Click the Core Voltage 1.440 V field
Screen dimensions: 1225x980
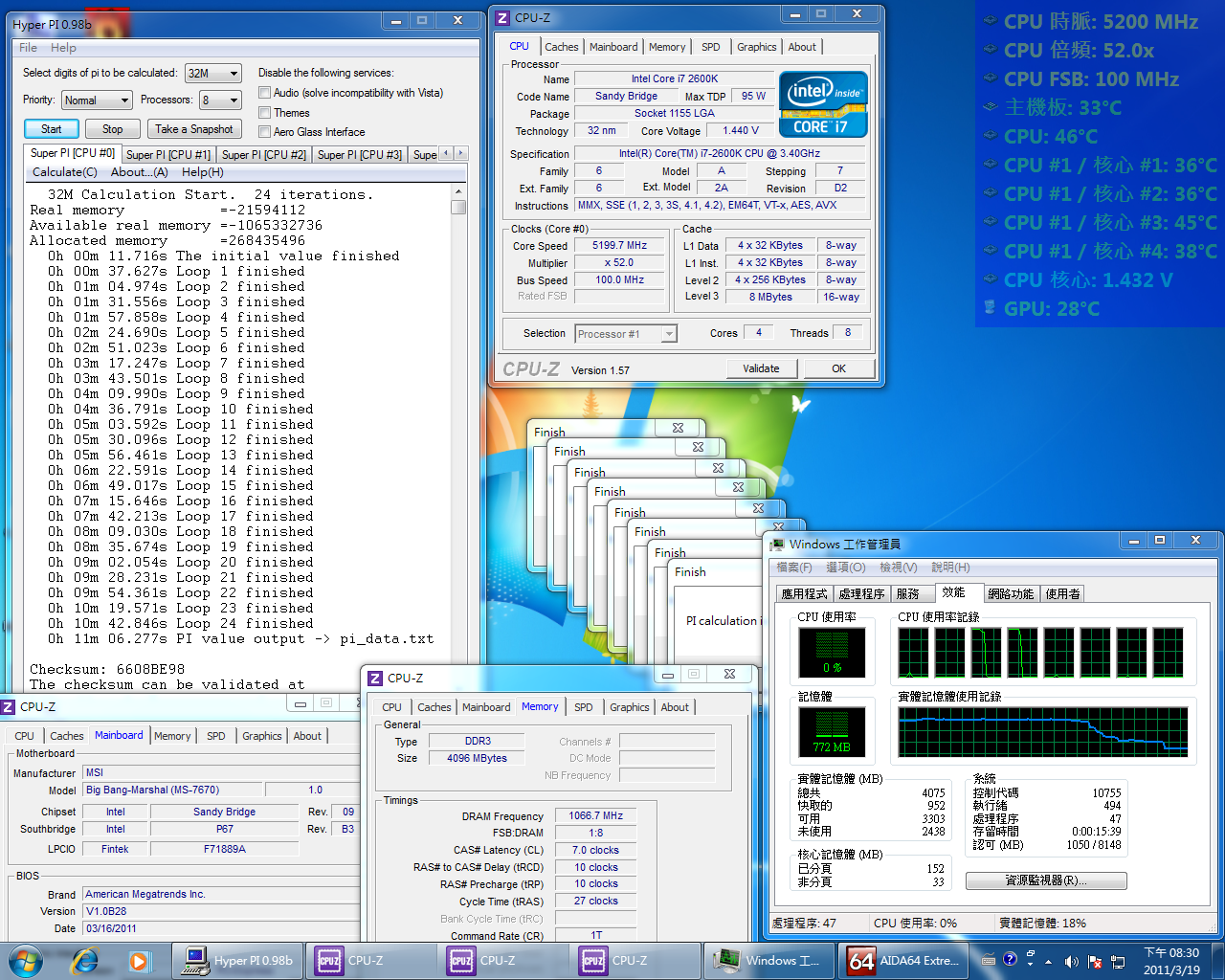tap(740, 130)
